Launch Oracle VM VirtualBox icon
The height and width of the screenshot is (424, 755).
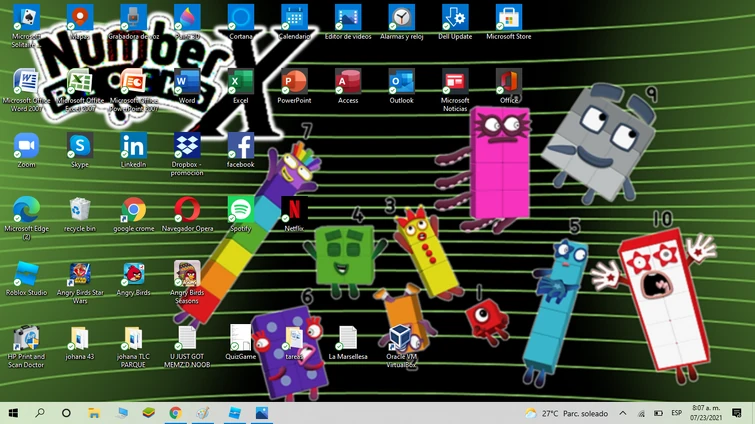(x=401, y=338)
